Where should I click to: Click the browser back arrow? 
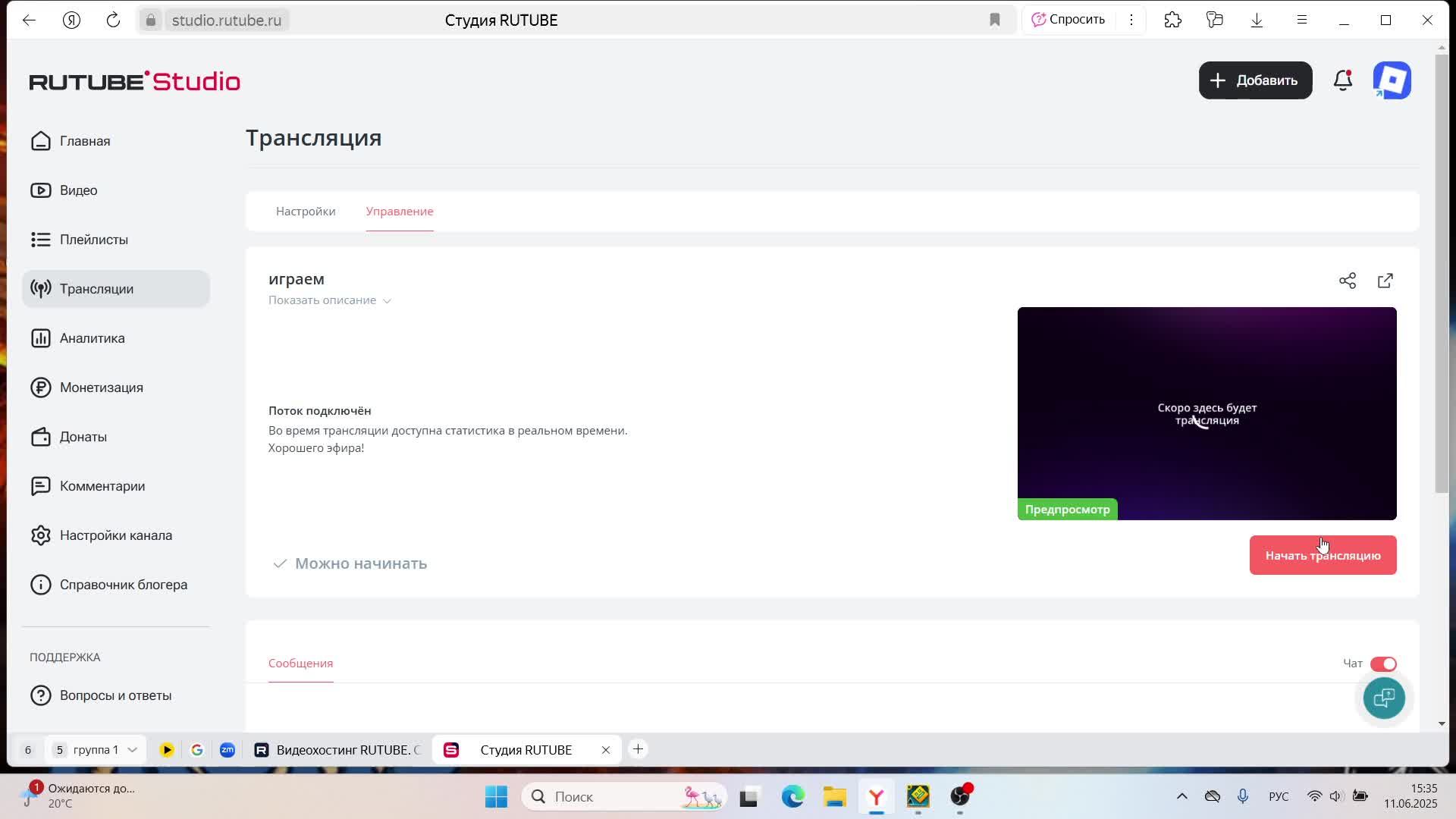coord(29,20)
